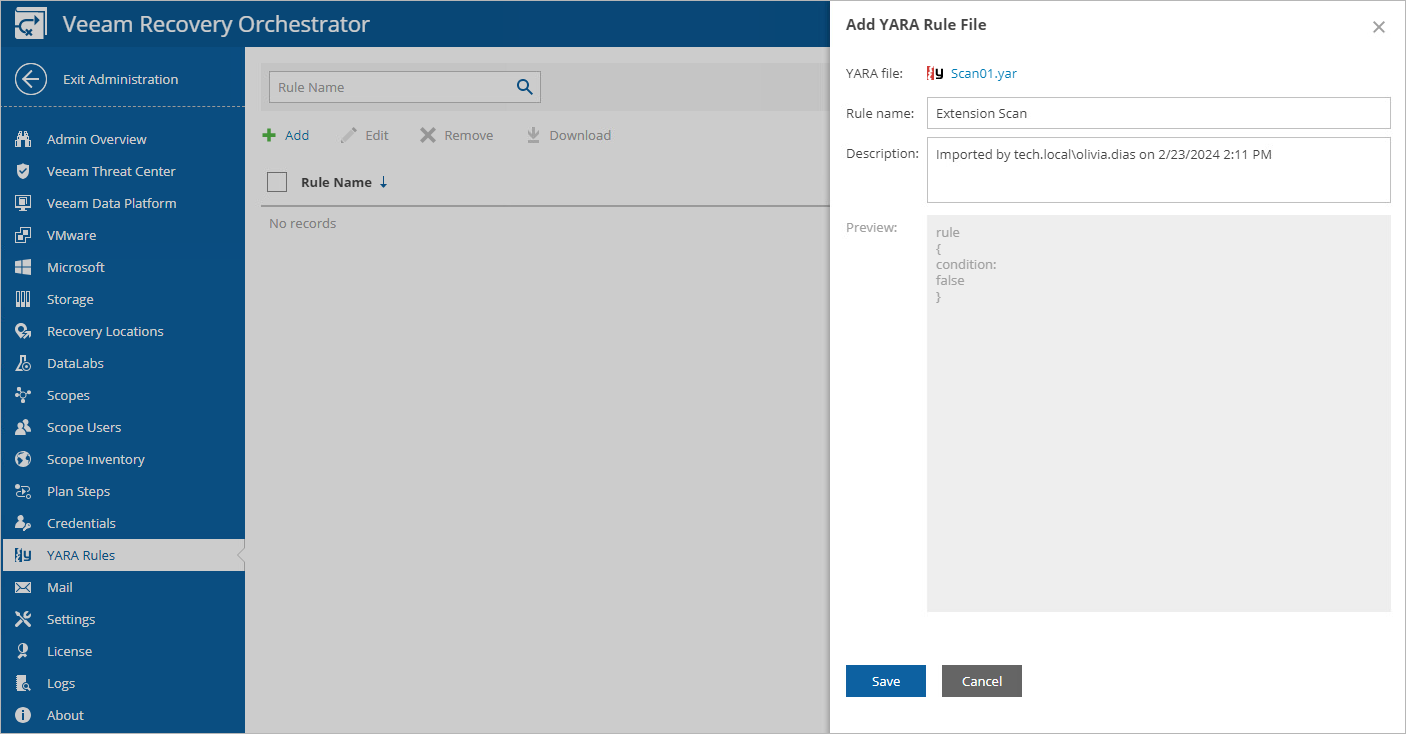Viewport: 1406px width, 734px height.
Task: Click the Exit Administration back arrow icon
Action: click(31, 79)
